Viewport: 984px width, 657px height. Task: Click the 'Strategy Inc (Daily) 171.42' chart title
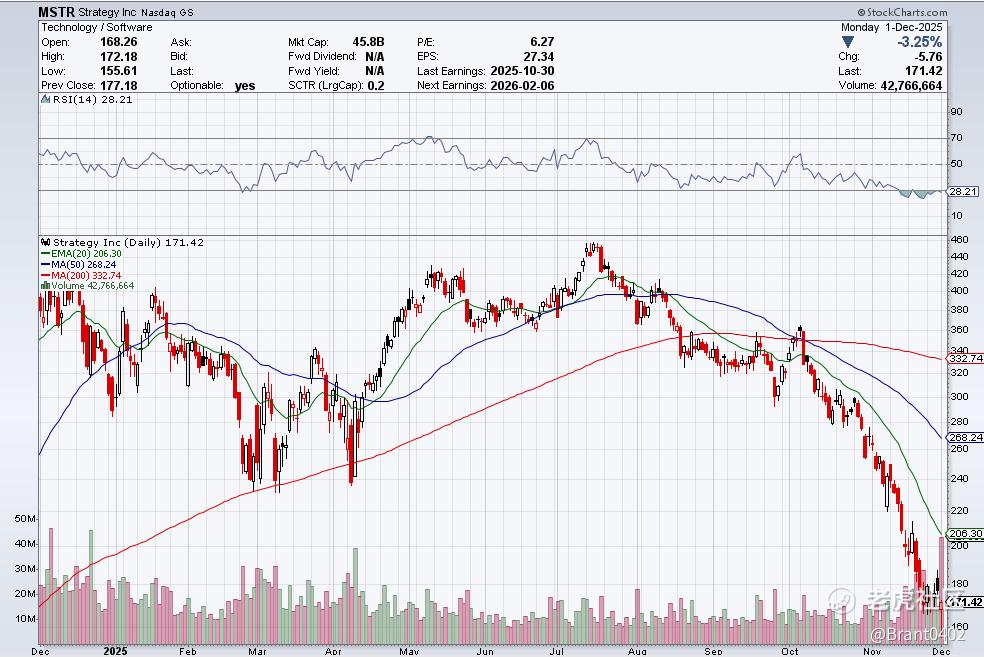[x=129, y=242]
